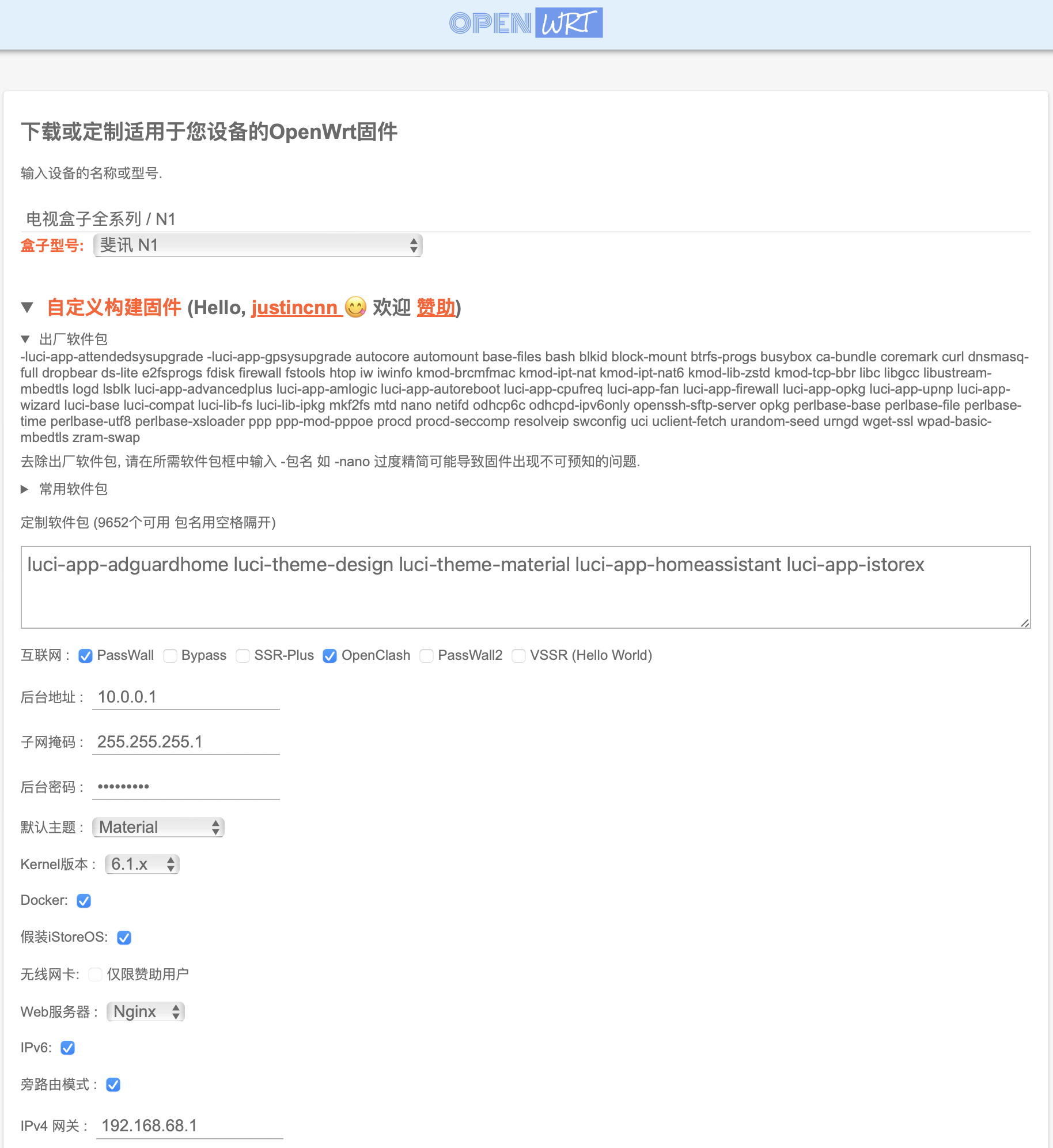Open the justincnn user link
The height and width of the screenshot is (1148, 1053).
(x=294, y=308)
